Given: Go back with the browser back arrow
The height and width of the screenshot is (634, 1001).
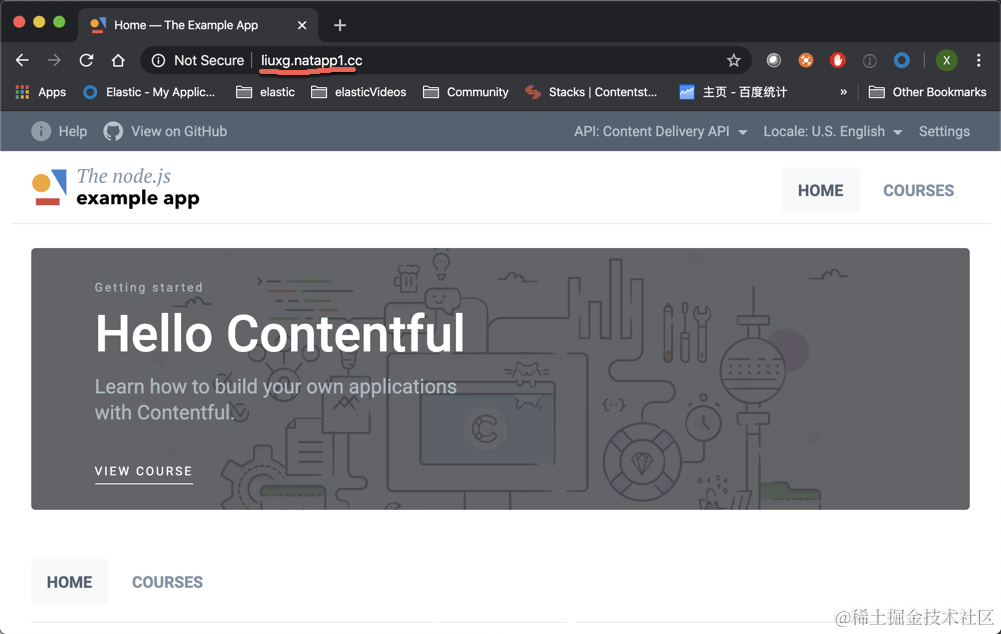Looking at the screenshot, I should (22, 60).
